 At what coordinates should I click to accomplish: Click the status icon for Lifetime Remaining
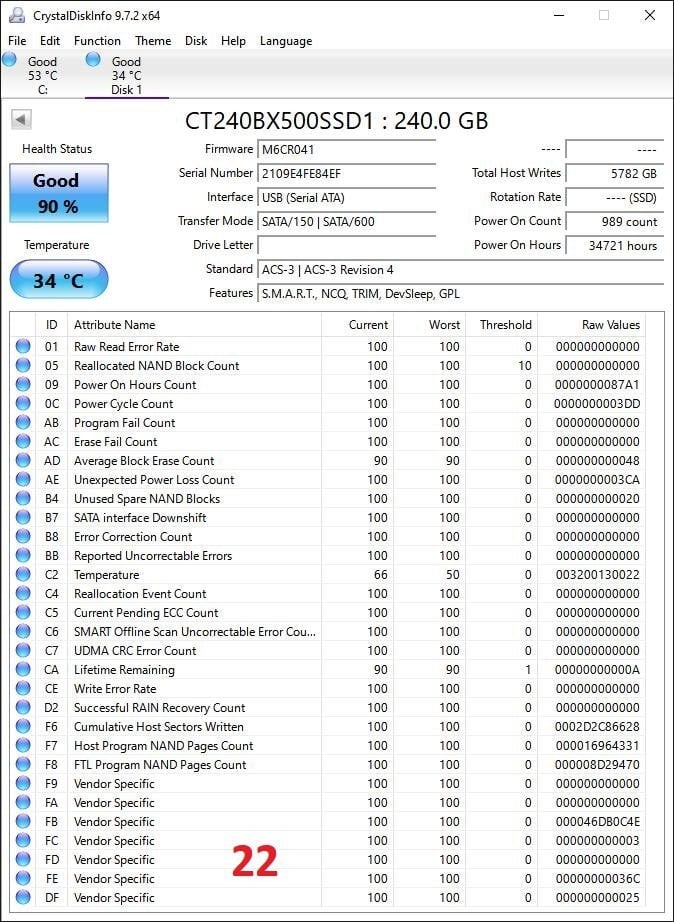click(x=23, y=670)
